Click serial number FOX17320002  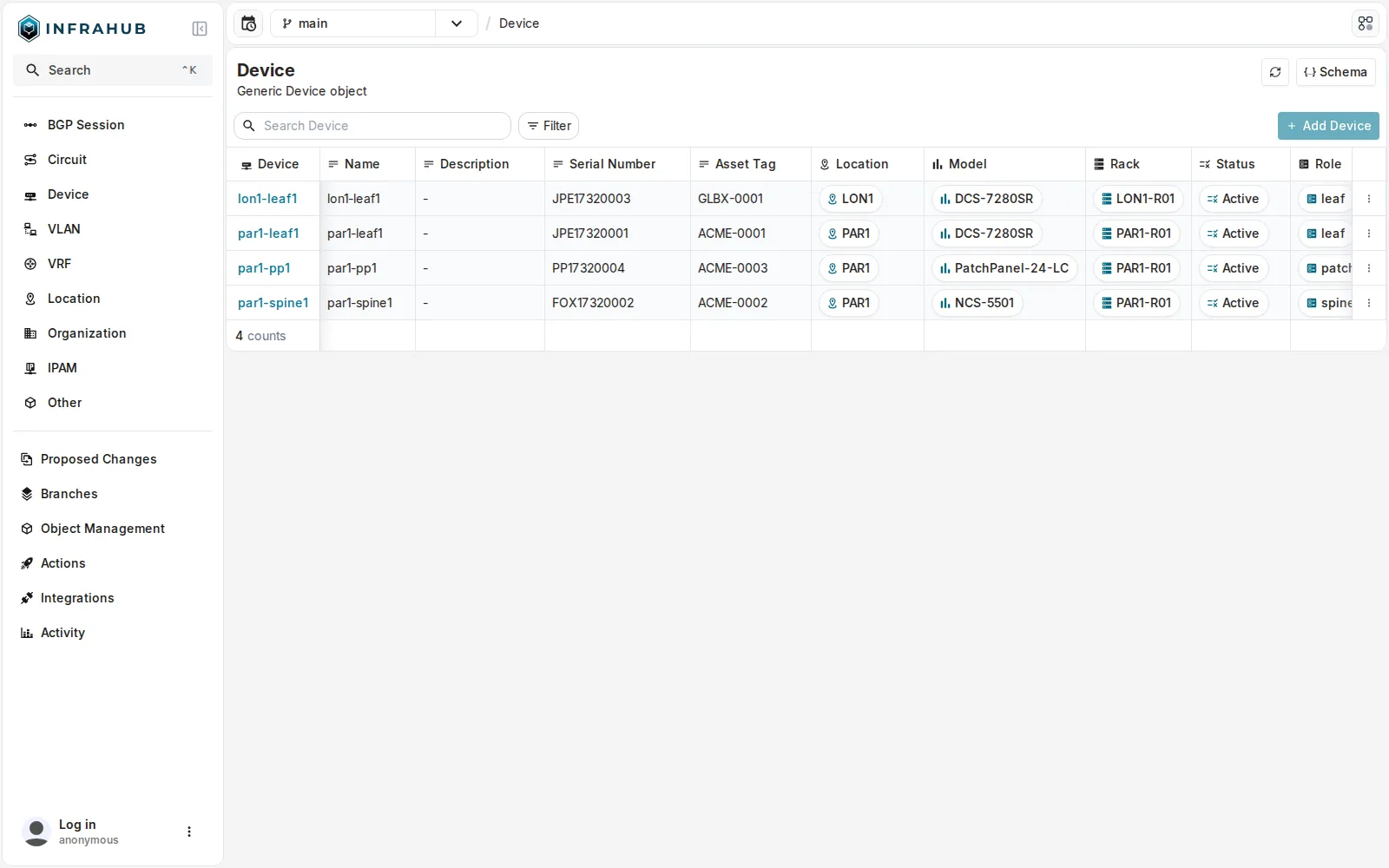pos(593,303)
